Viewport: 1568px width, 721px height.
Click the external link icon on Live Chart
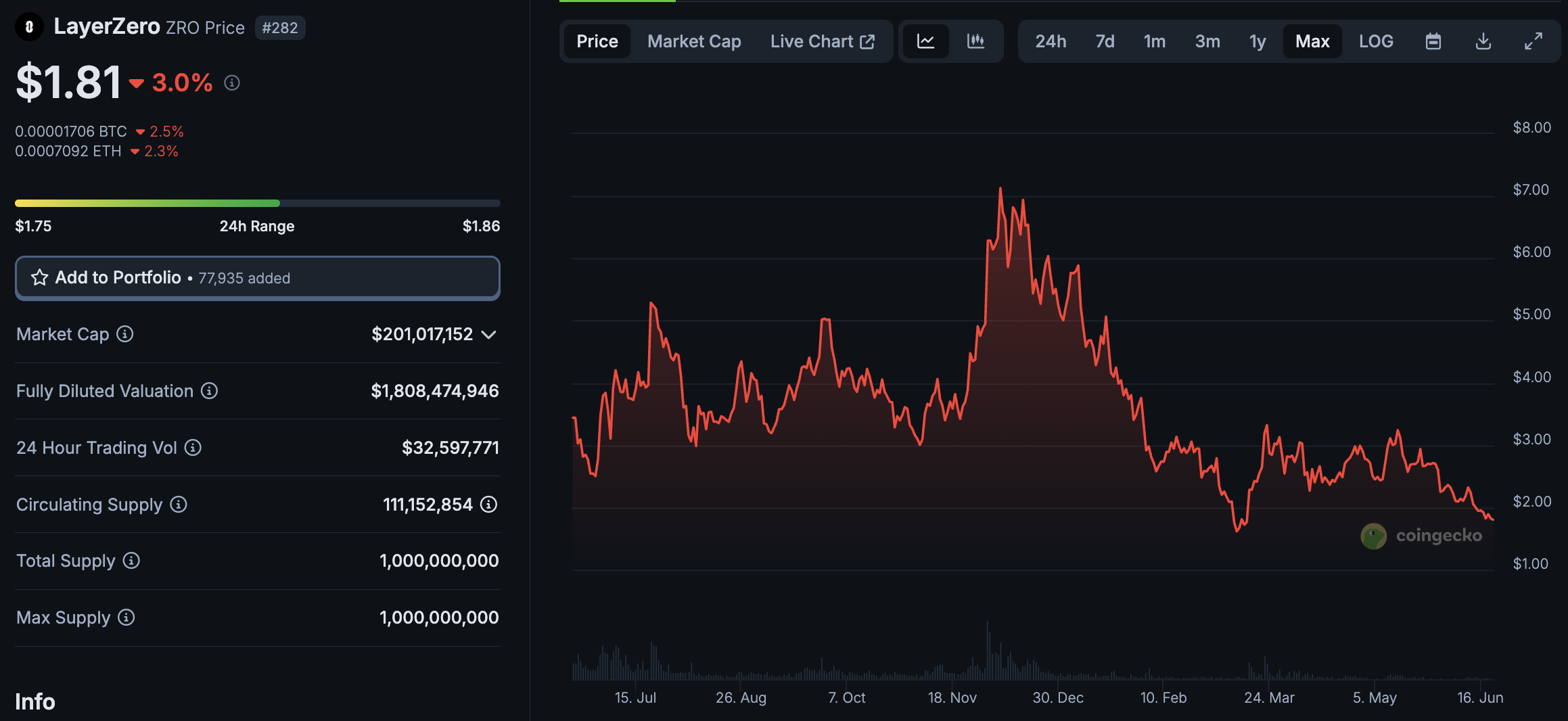[x=867, y=42]
